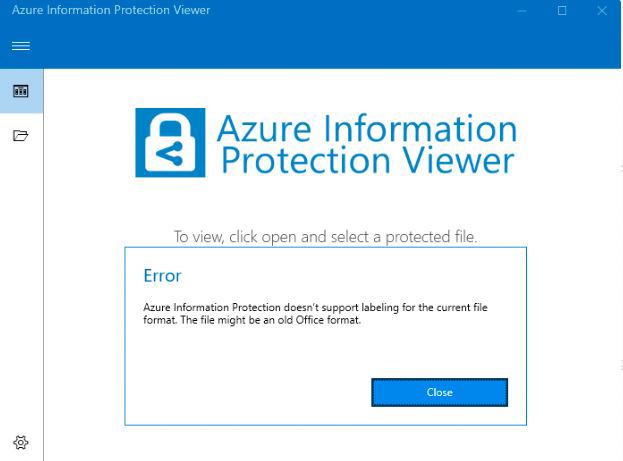Open settings with the gear icon
The image size is (623, 461).
(21, 442)
